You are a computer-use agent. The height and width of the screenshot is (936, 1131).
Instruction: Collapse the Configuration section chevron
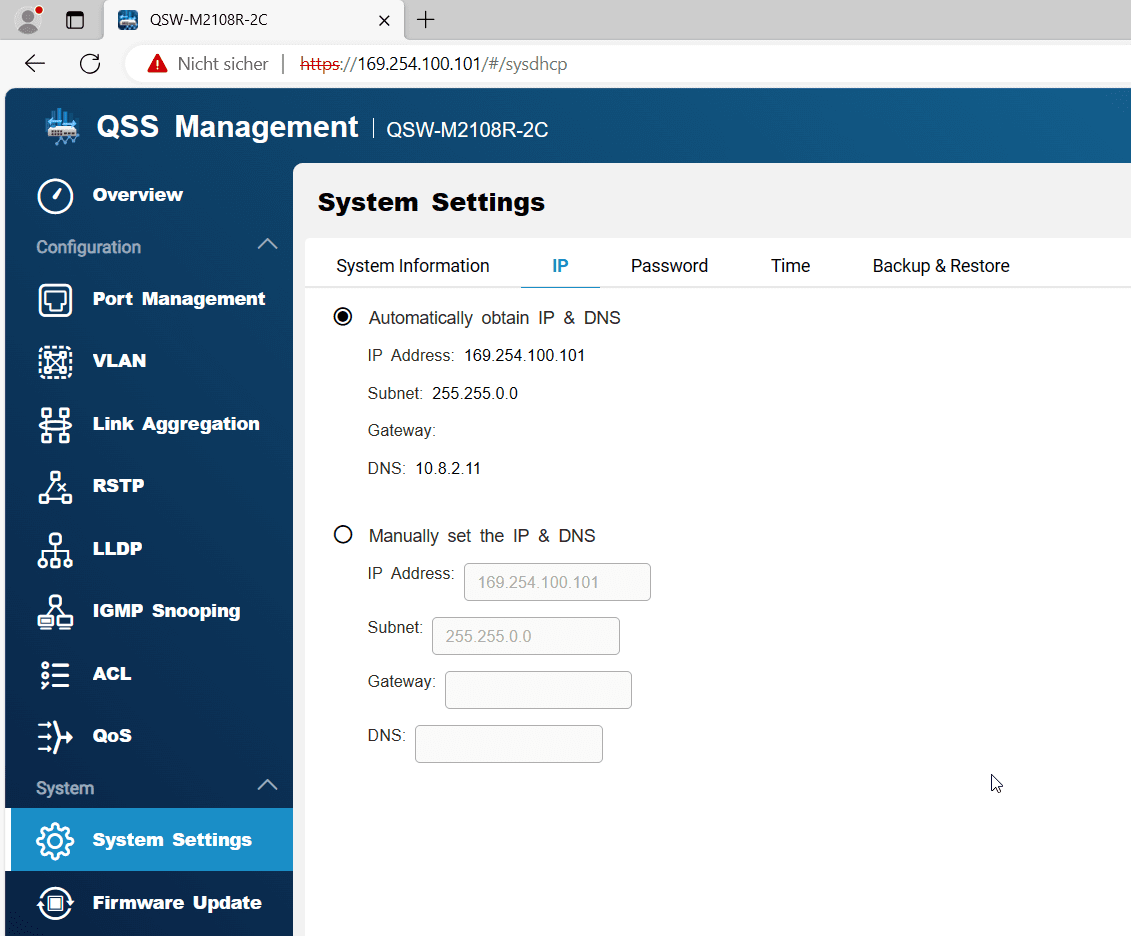pyautogui.click(x=268, y=244)
